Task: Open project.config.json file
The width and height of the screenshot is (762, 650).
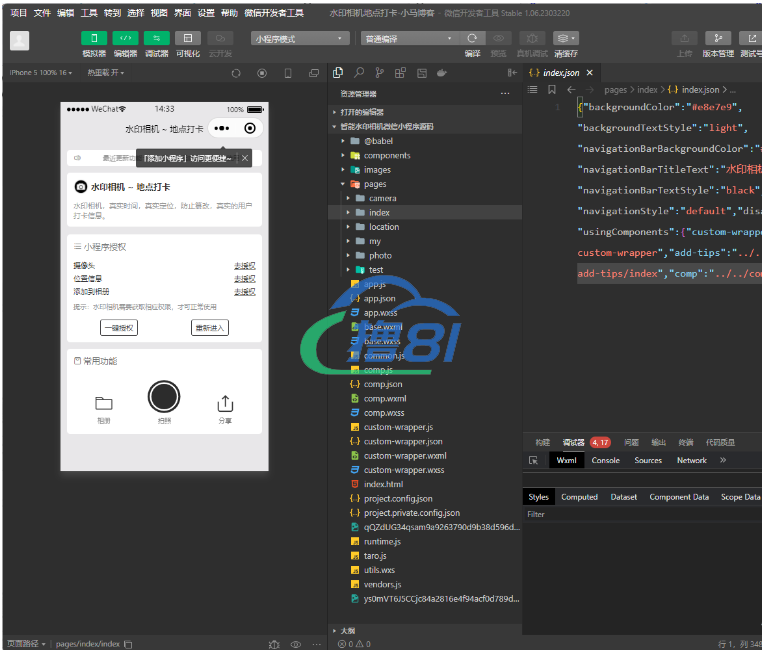Action: 425,498
